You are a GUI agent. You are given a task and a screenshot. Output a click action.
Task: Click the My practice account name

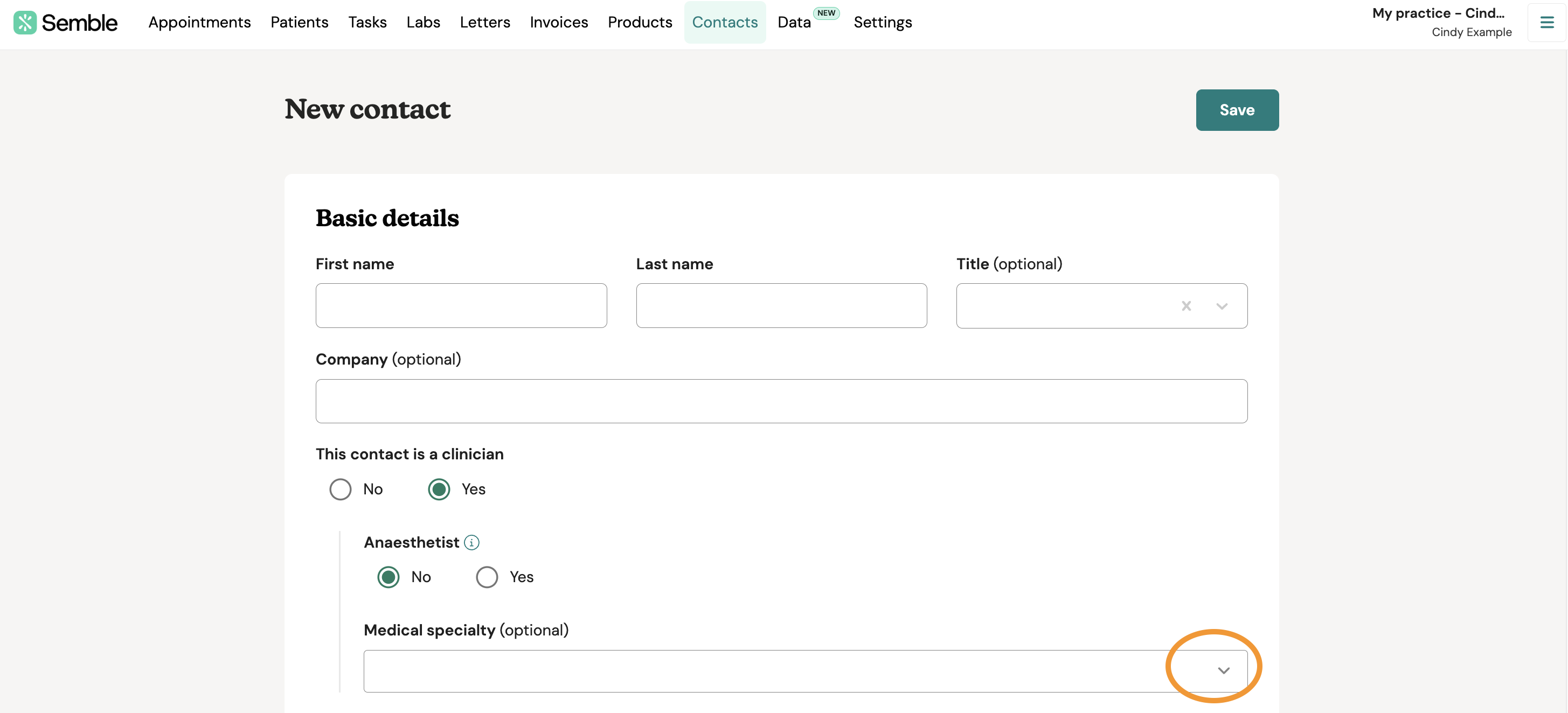pos(1438,13)
